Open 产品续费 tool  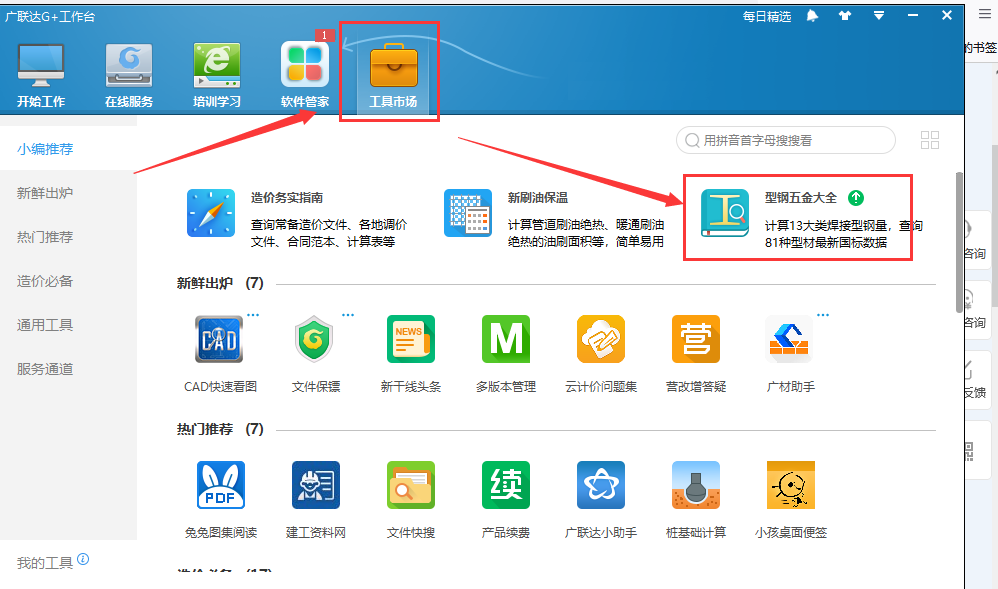coord(506,485)
